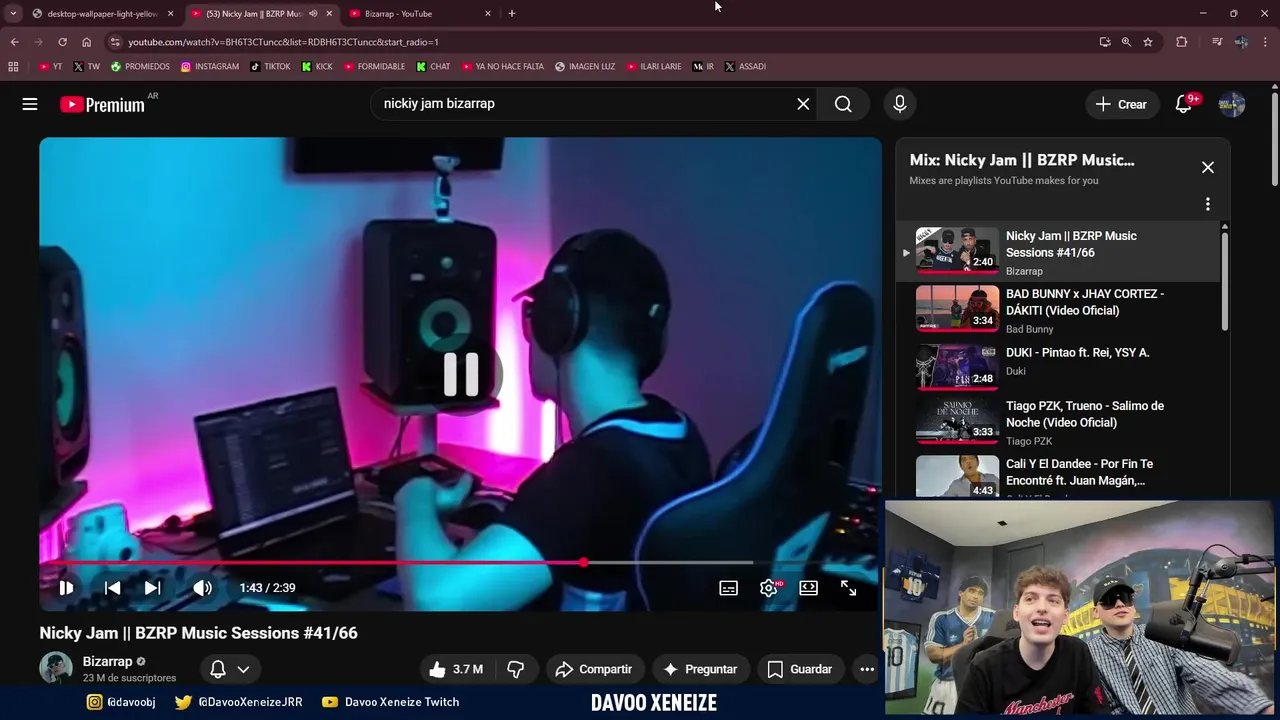The width and height of the screenshot is (1280, 720).
Task: Open a new browser tab
Action: [x=512, y=14]
